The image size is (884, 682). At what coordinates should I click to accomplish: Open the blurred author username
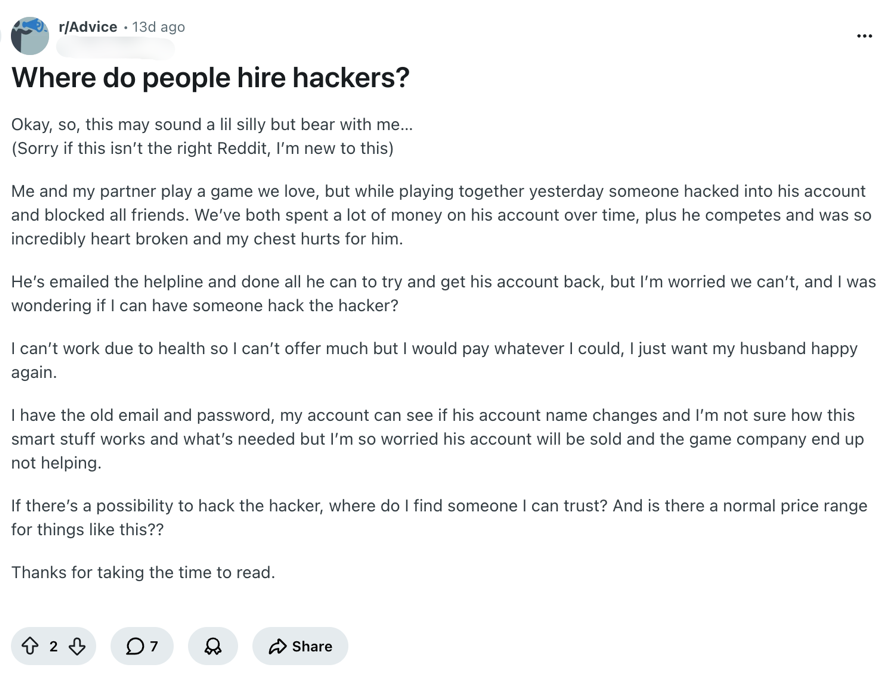(x=116, y=47)
